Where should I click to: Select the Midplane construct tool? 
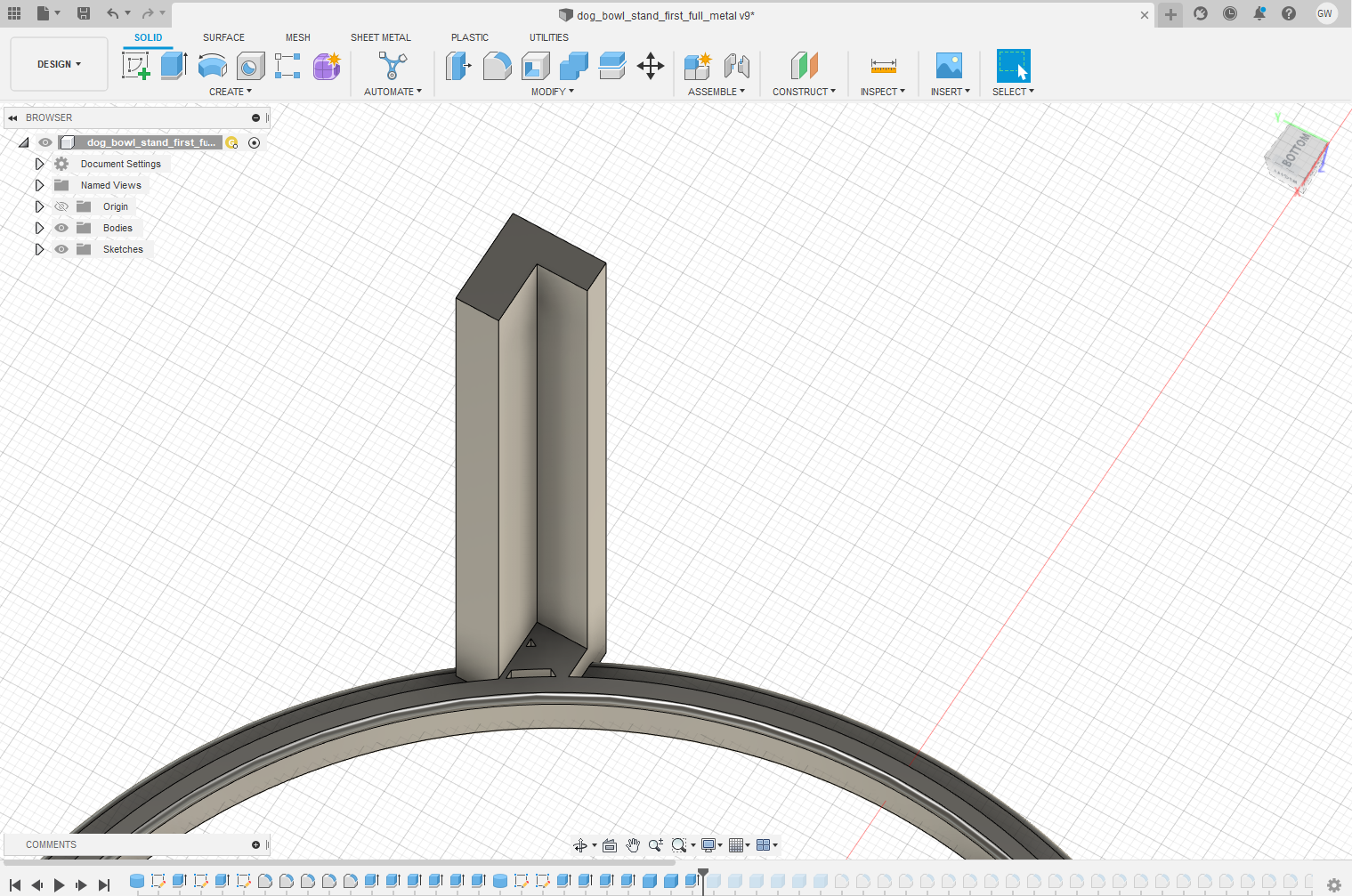tap(804, 66)
